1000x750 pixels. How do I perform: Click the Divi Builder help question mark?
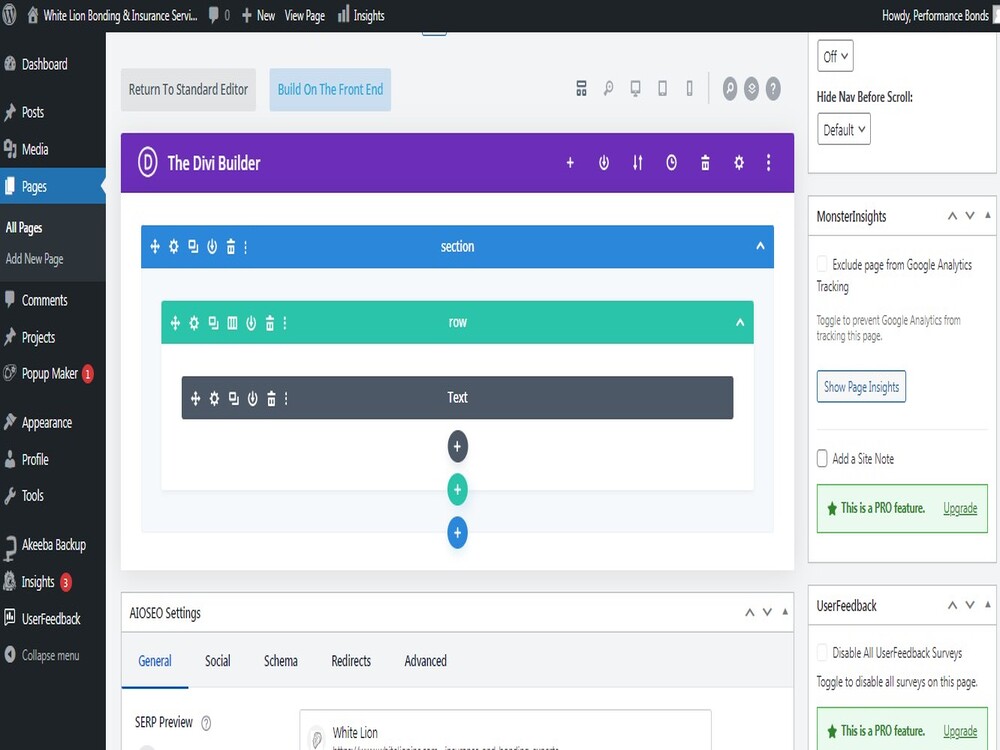[x=772, y=88]
